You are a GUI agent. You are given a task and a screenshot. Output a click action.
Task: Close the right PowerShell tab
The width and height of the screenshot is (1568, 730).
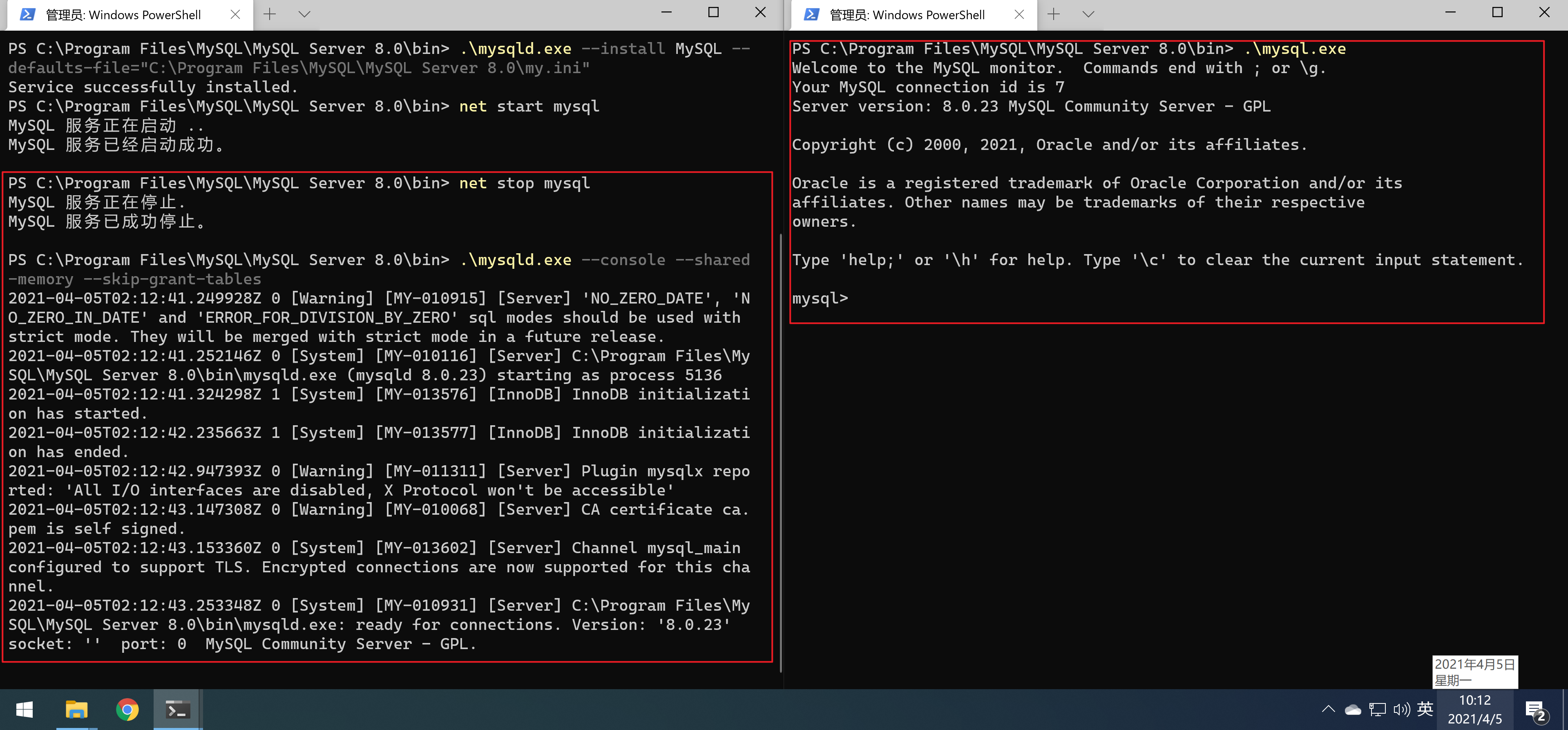1019,15
